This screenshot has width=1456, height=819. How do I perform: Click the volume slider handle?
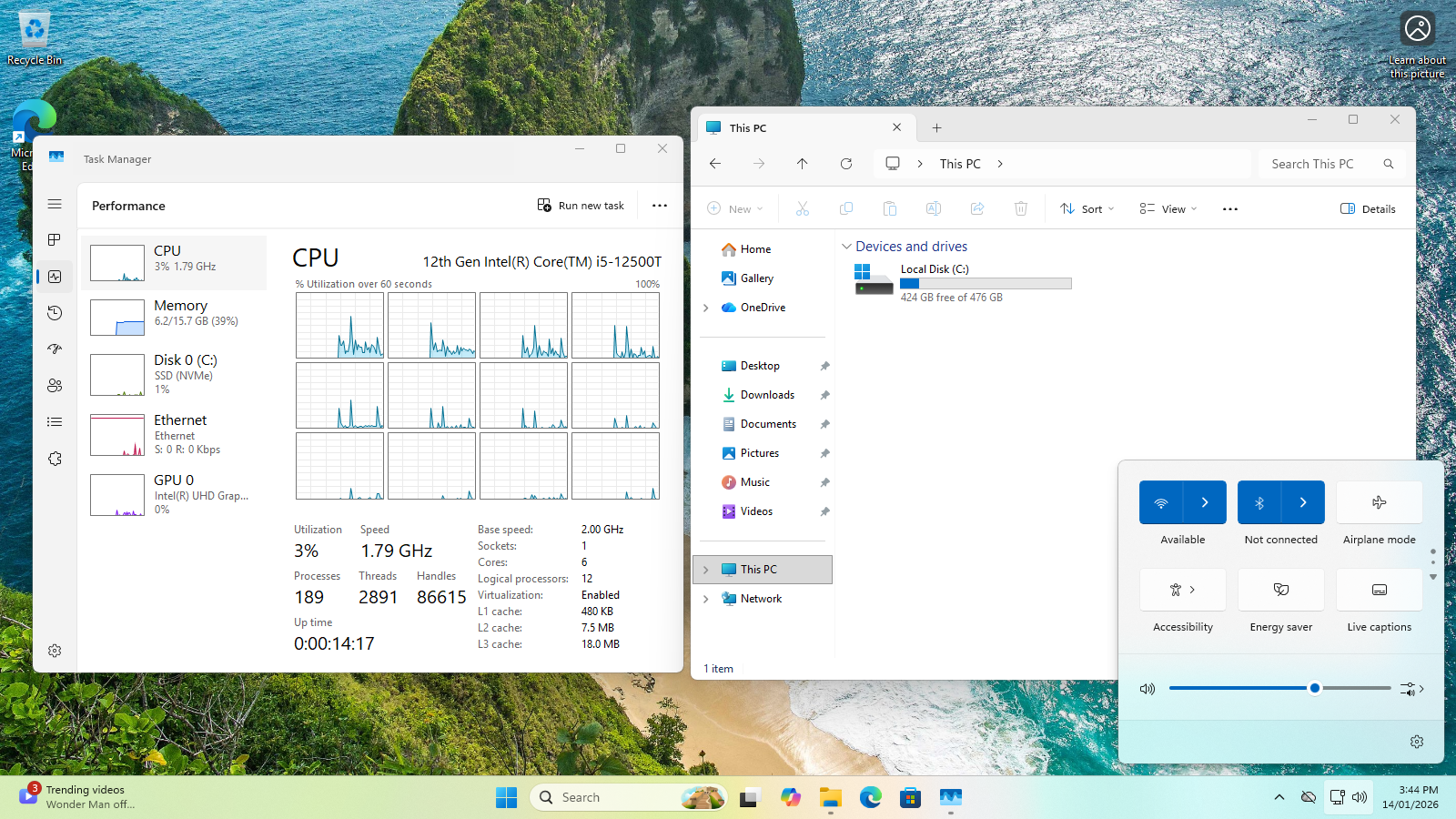click(x=1315, y=688)
